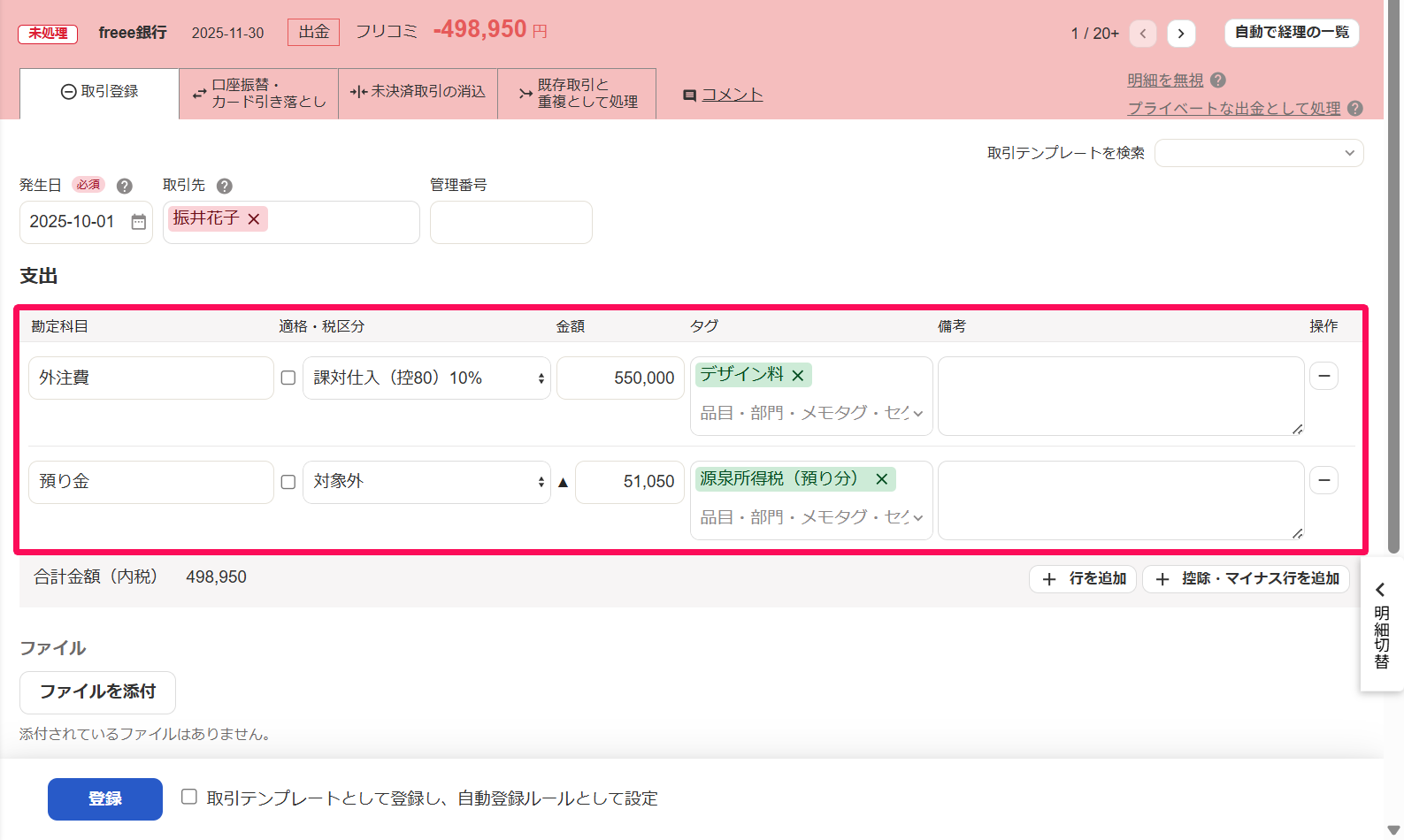Click the 550,000 amount field

(620, 378)
